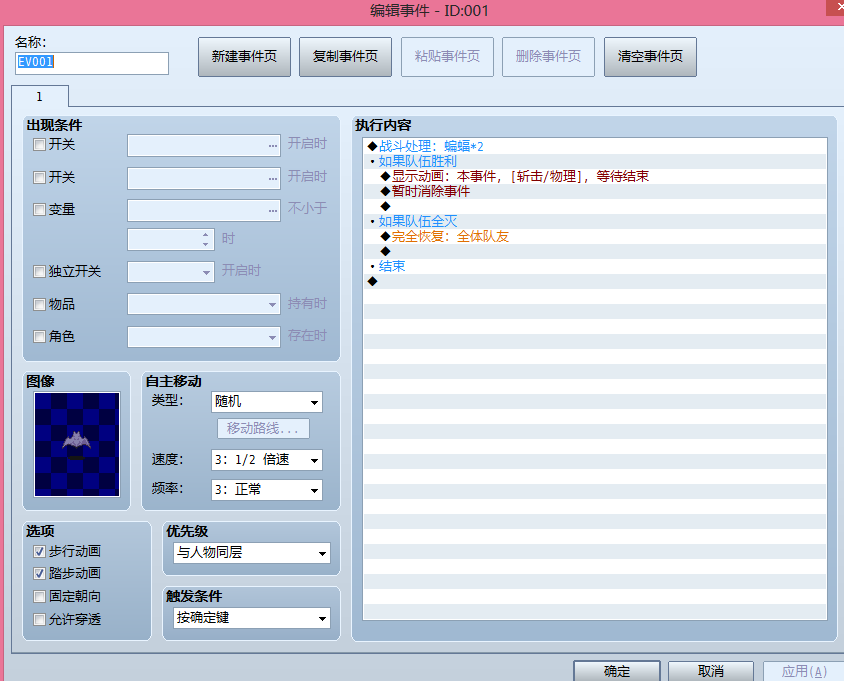Uncheck the 步行动画 option

(x=39, y=550)
